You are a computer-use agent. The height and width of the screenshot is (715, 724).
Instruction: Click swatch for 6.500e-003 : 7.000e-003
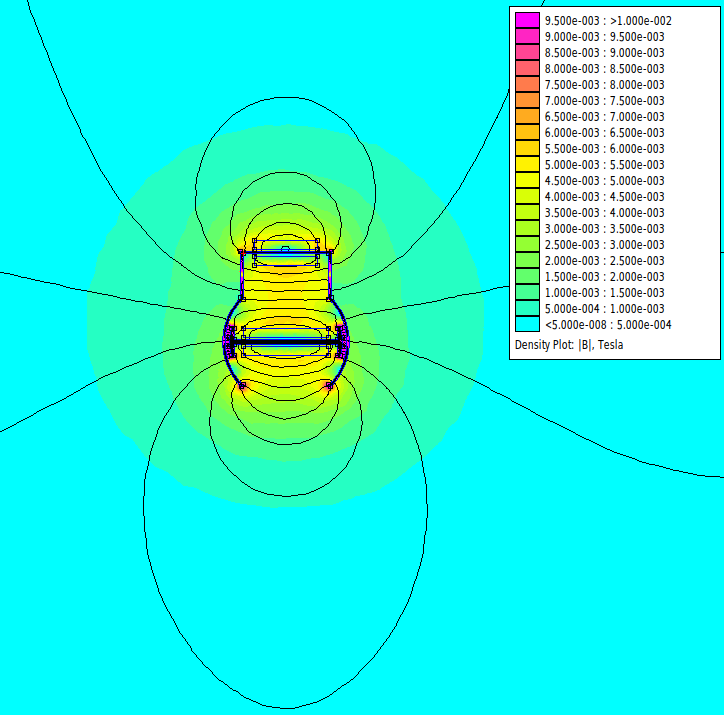coord(527,116)
